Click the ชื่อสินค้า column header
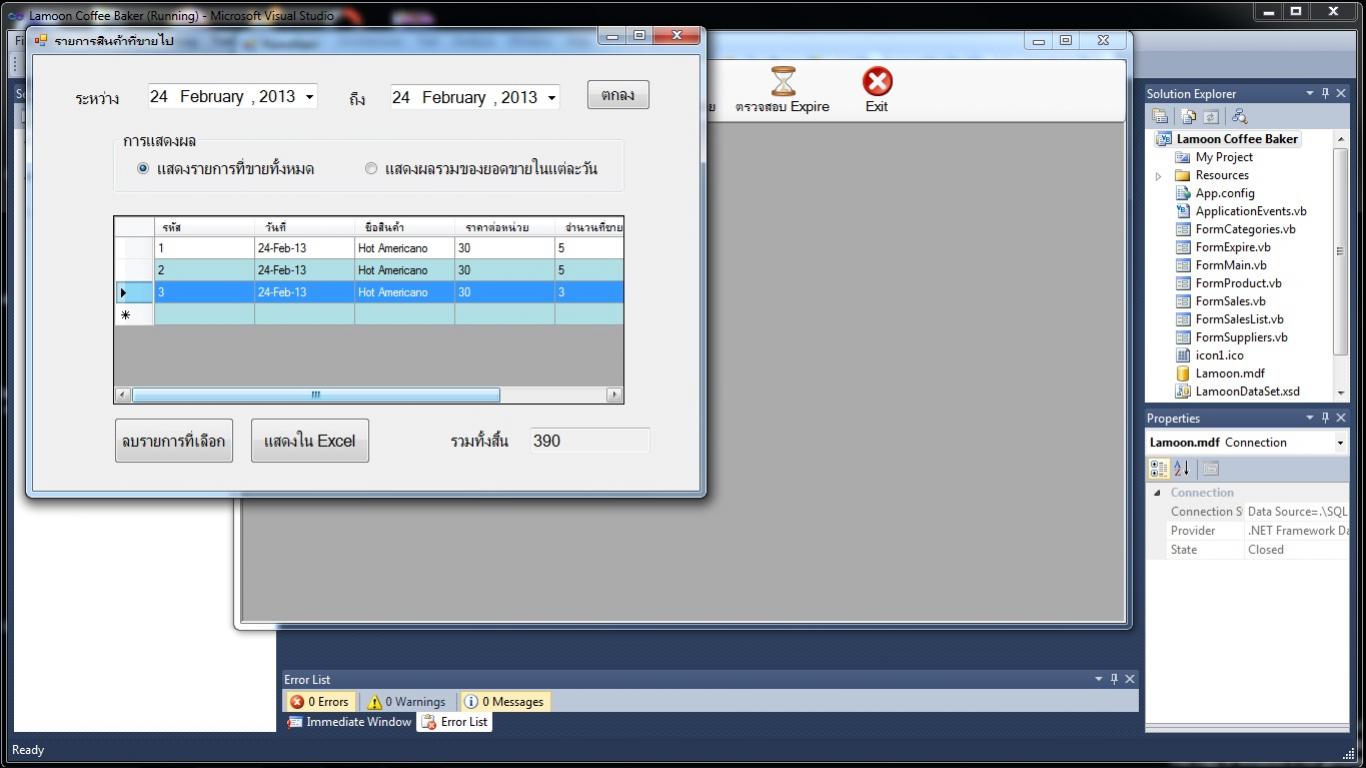1366x768 pixels. [404, 227]
